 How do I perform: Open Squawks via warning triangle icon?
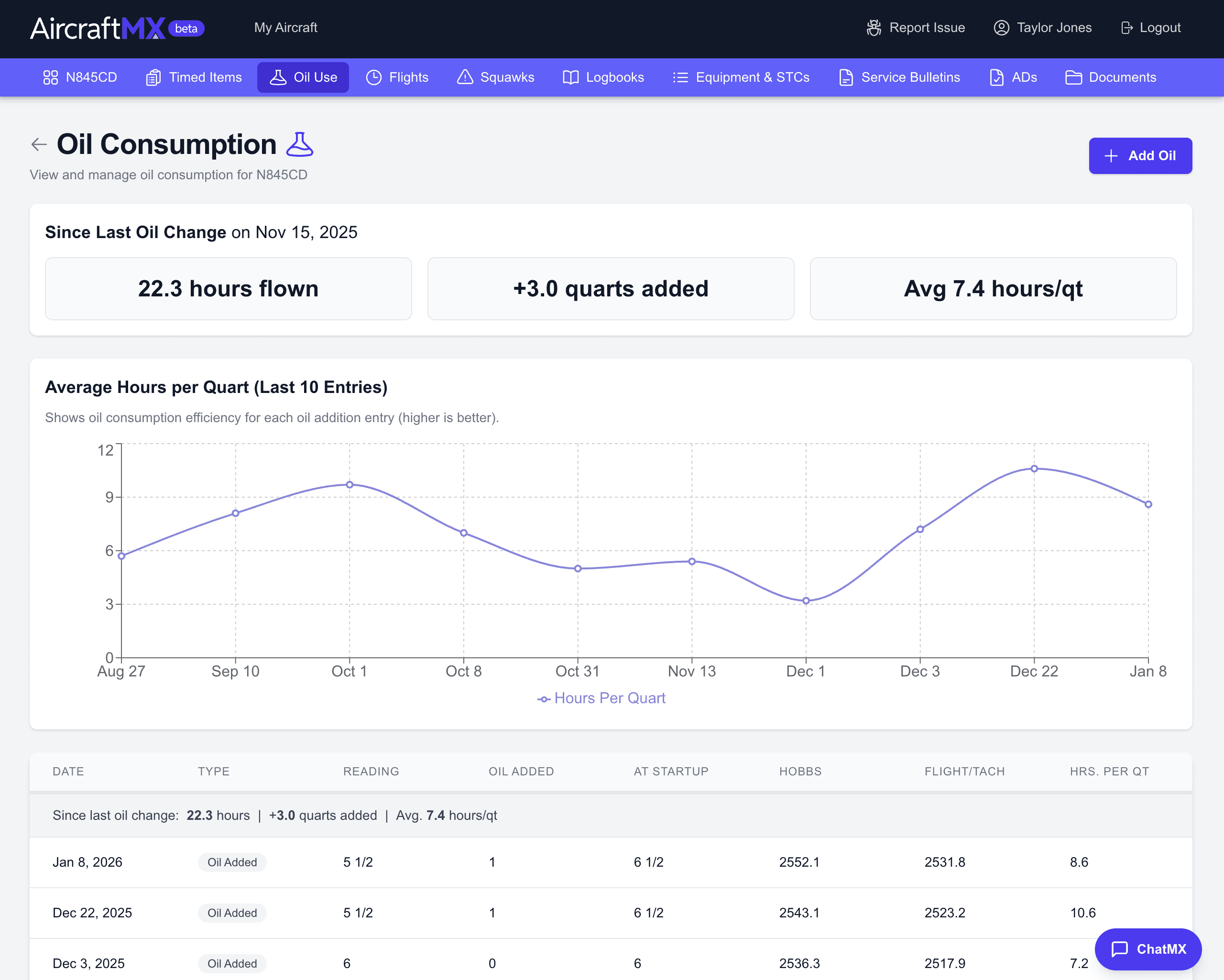[464, 77]
